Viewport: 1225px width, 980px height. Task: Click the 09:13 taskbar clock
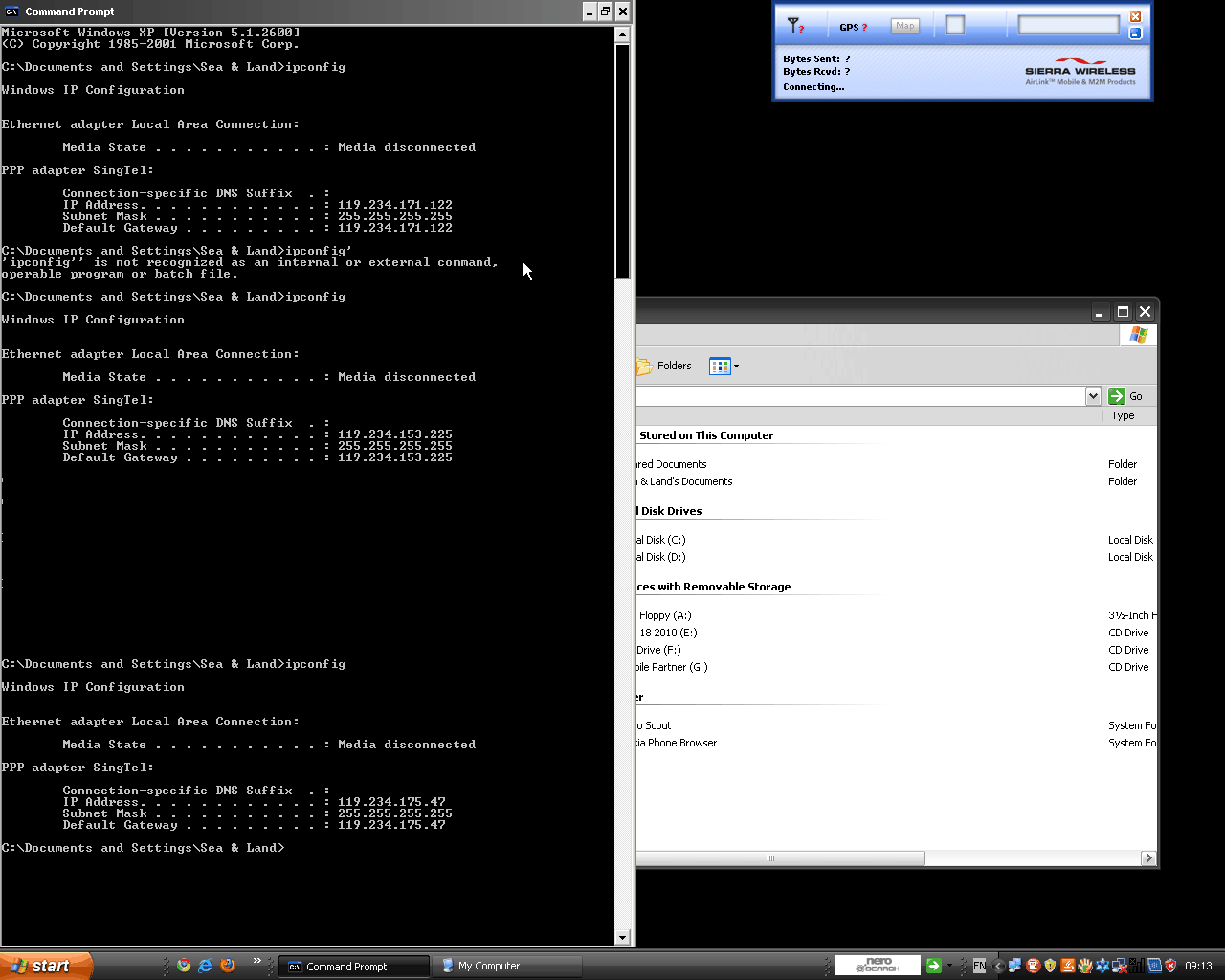point(1198,967)
